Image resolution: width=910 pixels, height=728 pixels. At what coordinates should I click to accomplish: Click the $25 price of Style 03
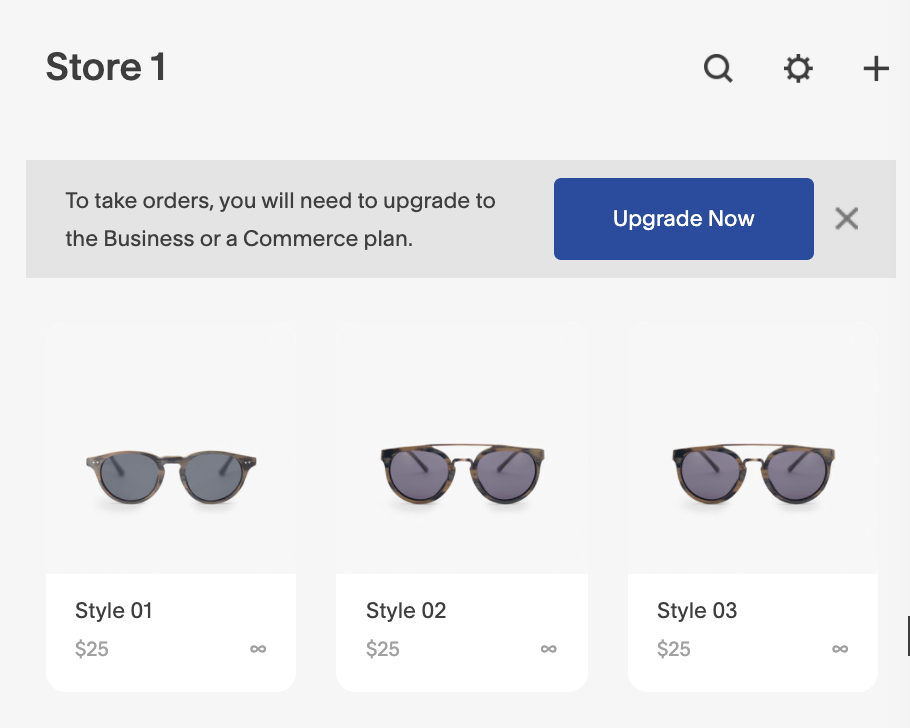point(674,649)
